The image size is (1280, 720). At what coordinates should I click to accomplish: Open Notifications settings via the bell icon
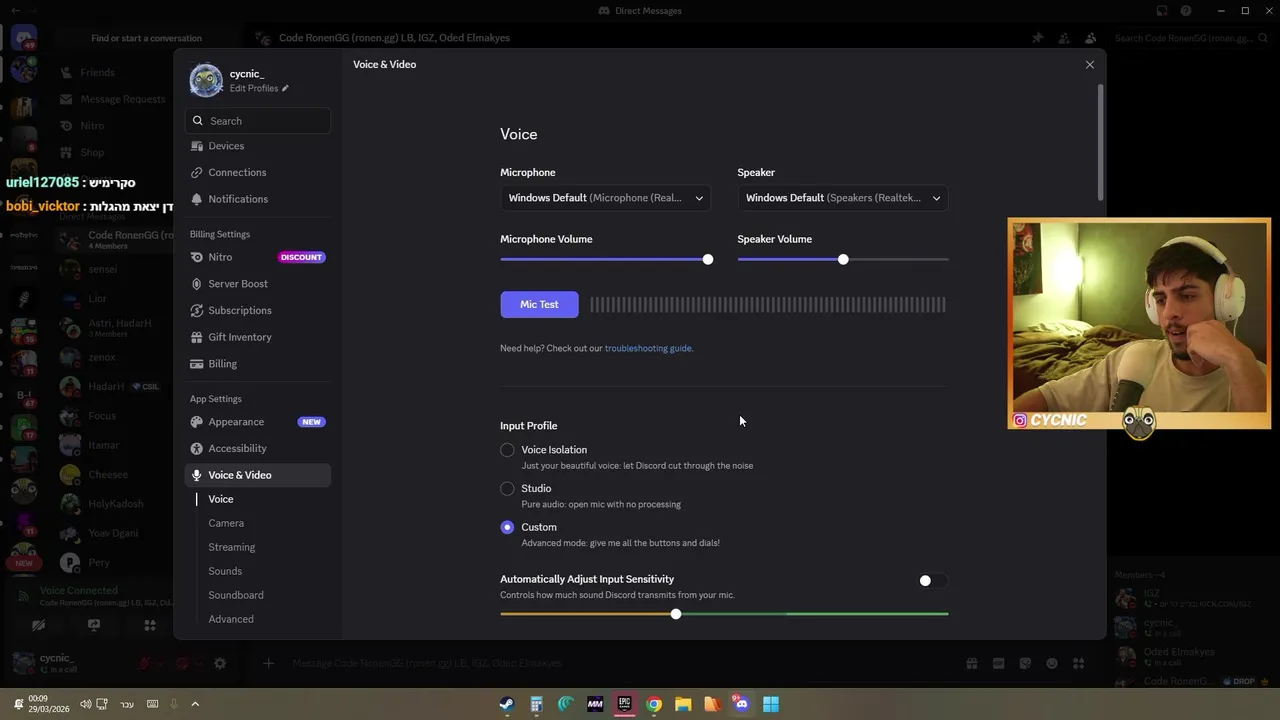197,199
